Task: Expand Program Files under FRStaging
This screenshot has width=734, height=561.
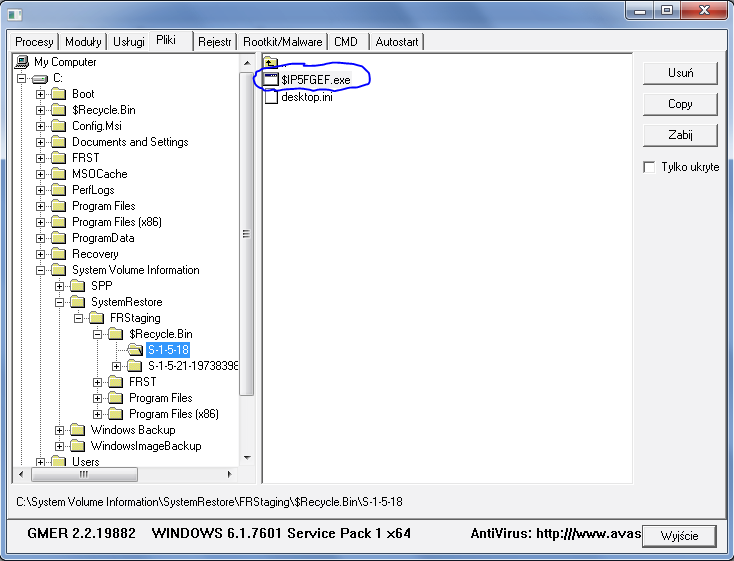Action: pos(97,399)
